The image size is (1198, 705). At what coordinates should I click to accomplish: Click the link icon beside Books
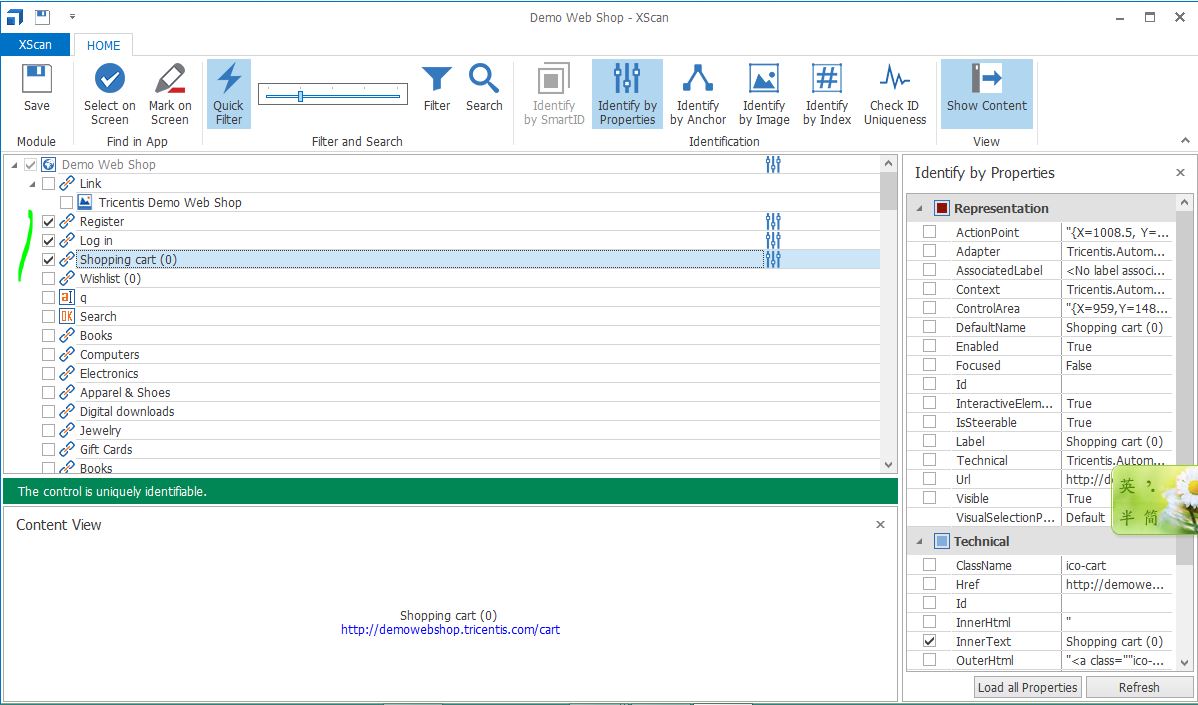coord(67,335)
